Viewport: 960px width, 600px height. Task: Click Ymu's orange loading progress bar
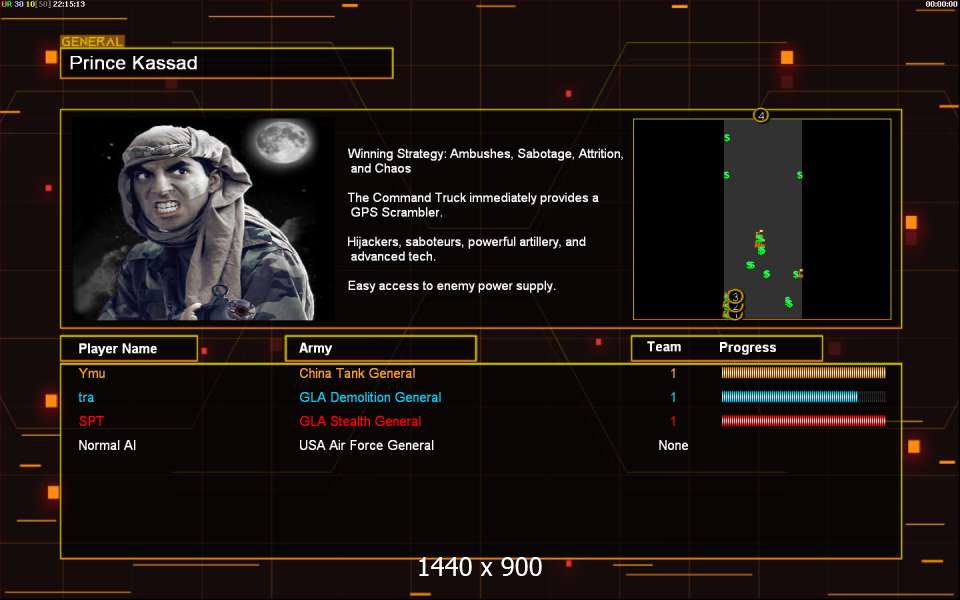click(x=803, y=372)
